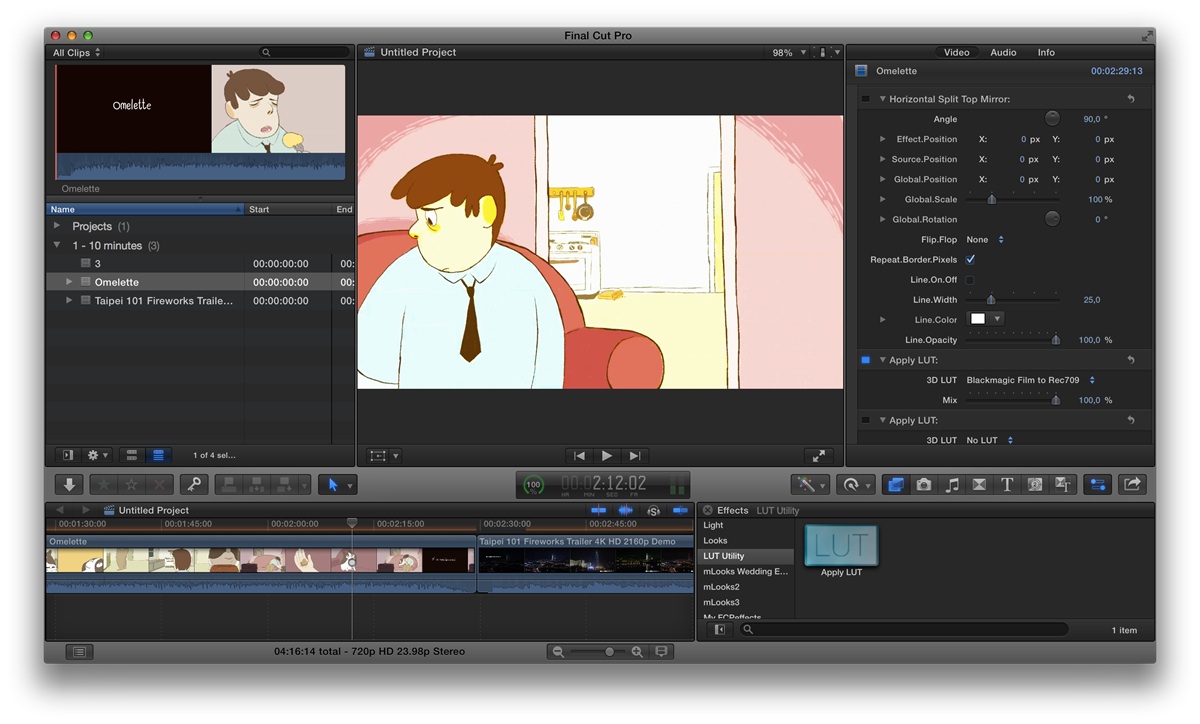Viewport: 1200px width, 724px height.
Task: Toggle timeline snapping button
Action: tap(680, 510)
